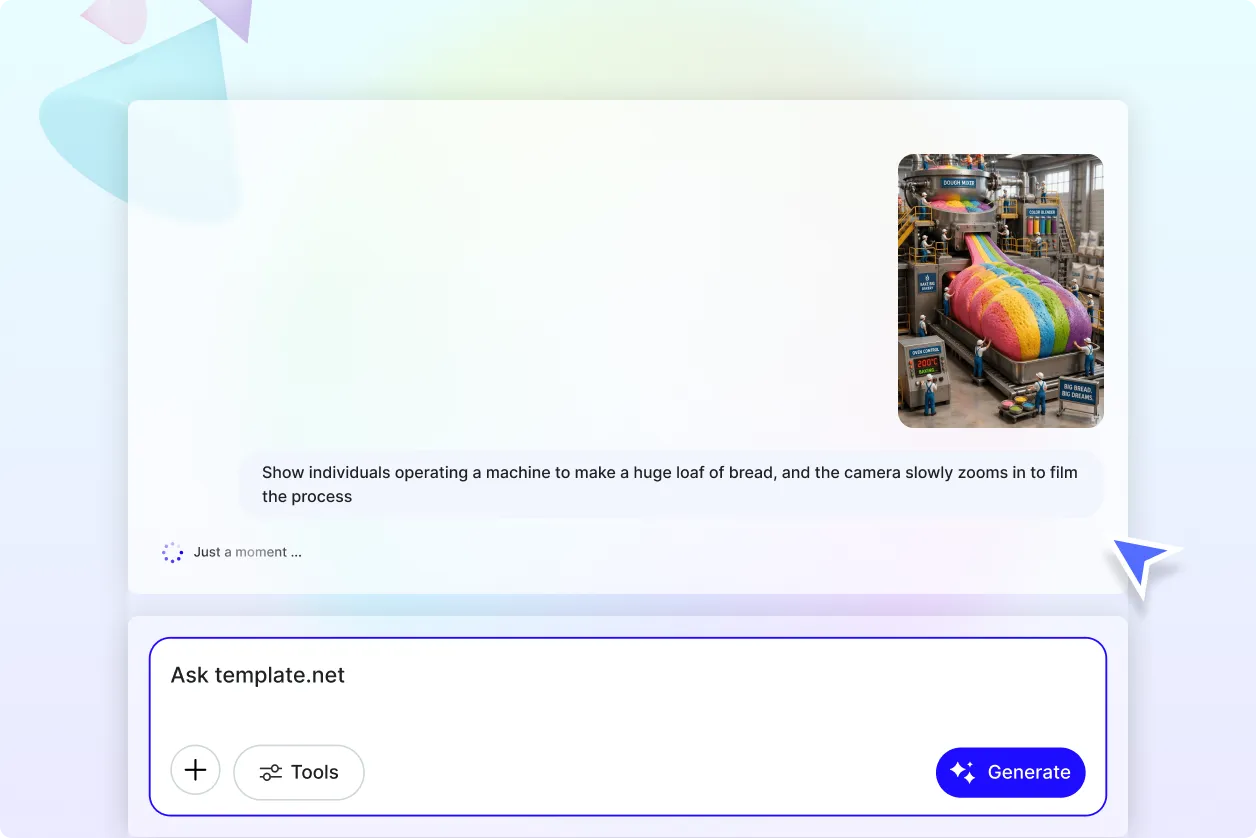Open the rainbow bread factory image thumbnail
Viewport: 1256px width, 838px height.
1000,291
